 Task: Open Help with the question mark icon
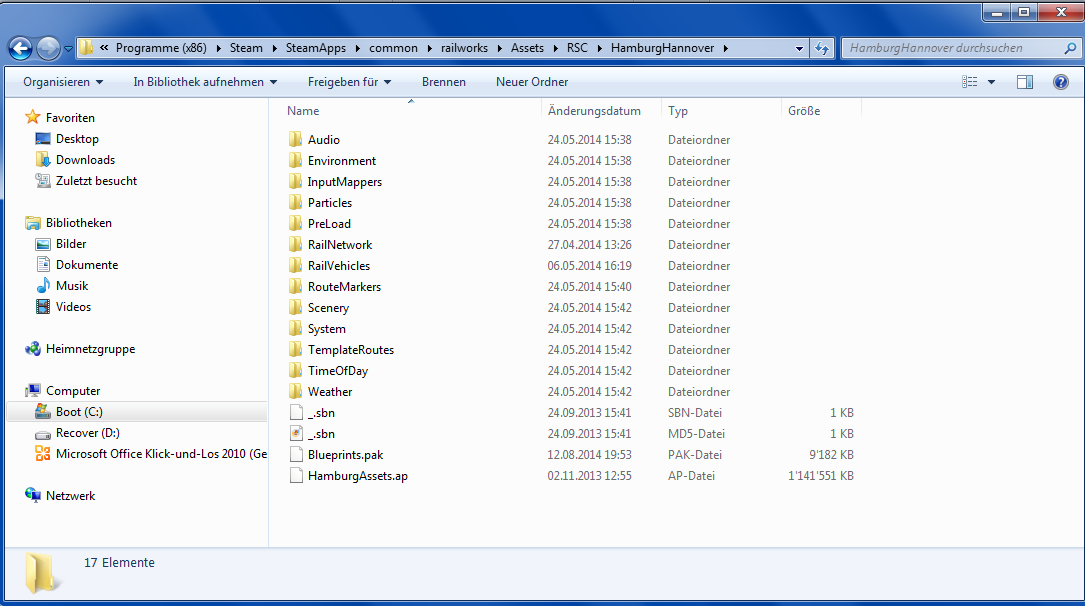(1060, 82)
